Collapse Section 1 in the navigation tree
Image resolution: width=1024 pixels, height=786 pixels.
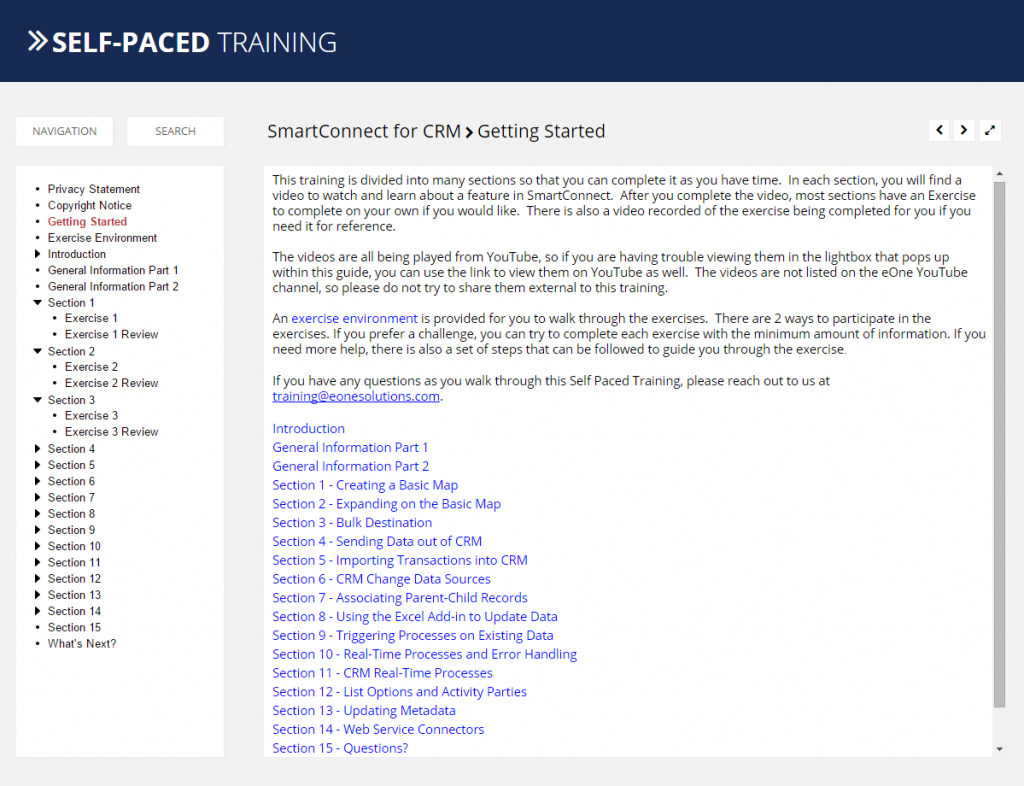(37, 302)
